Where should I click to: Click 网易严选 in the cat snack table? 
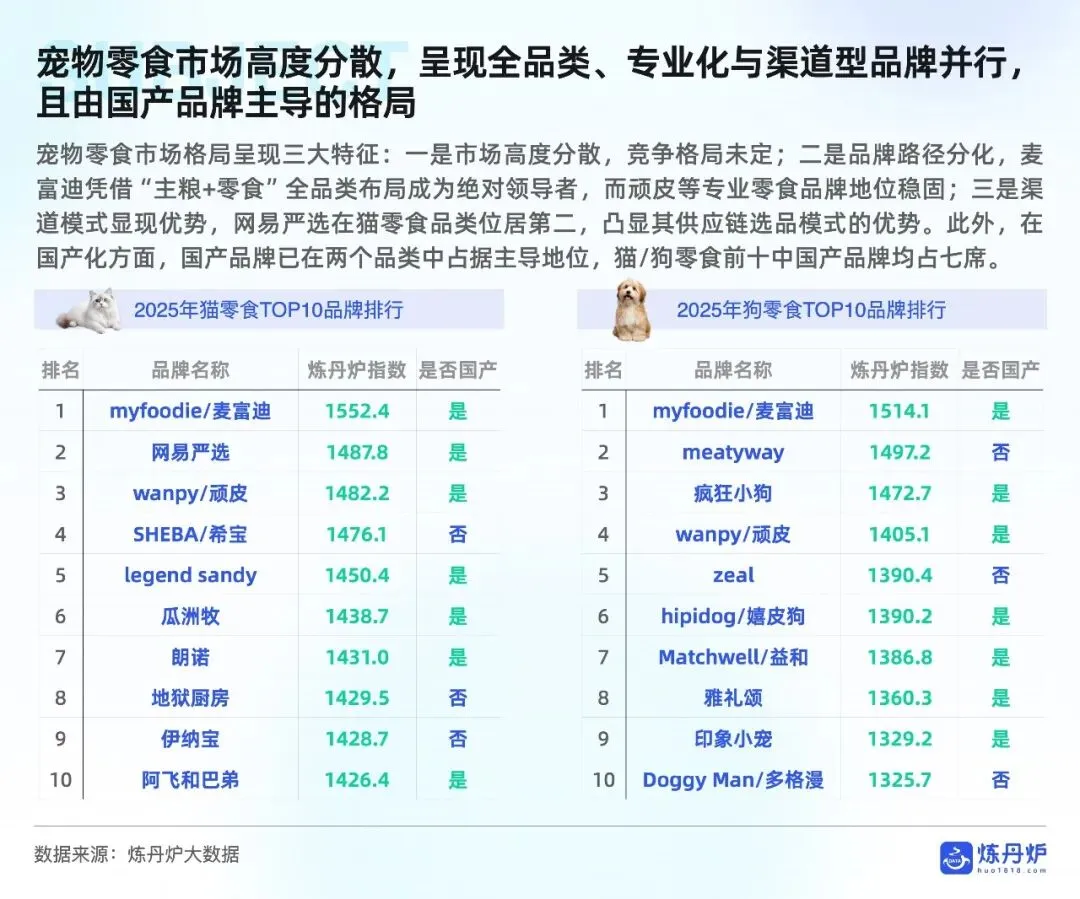[190, 453]
